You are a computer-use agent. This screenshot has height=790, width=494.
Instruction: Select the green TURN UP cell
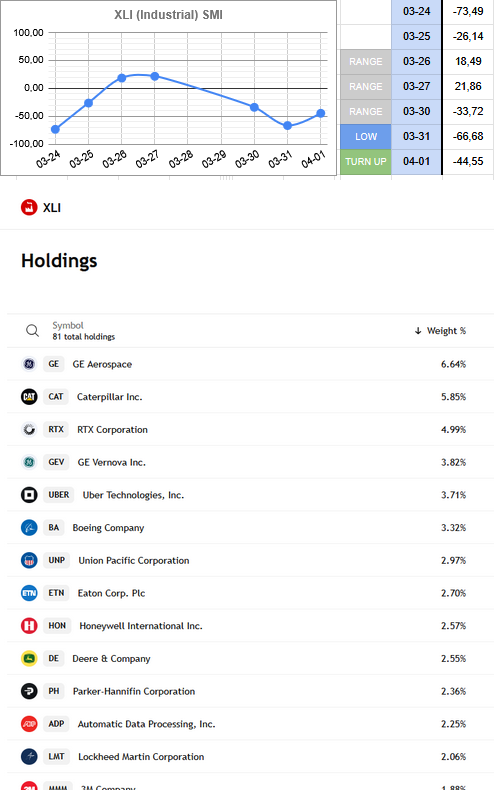point(365,162)
